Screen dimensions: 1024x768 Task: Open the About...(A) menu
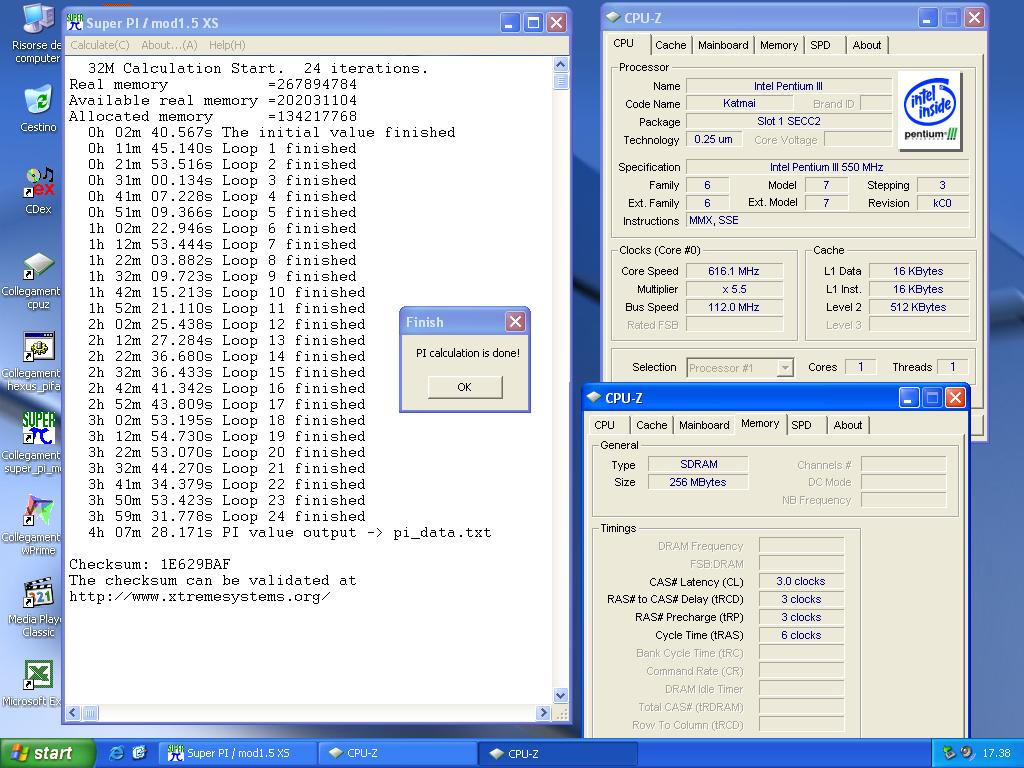pos(169,45)
